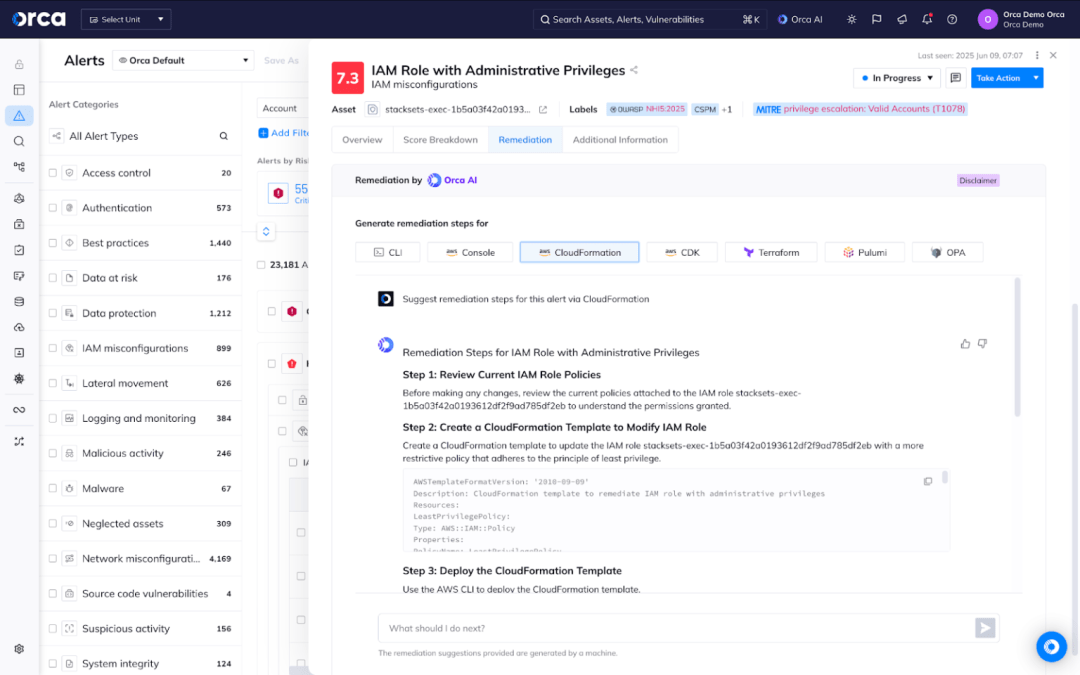1080x675 pixels.
Task: Expand the +1 additional labels
Action: point(727,110)
